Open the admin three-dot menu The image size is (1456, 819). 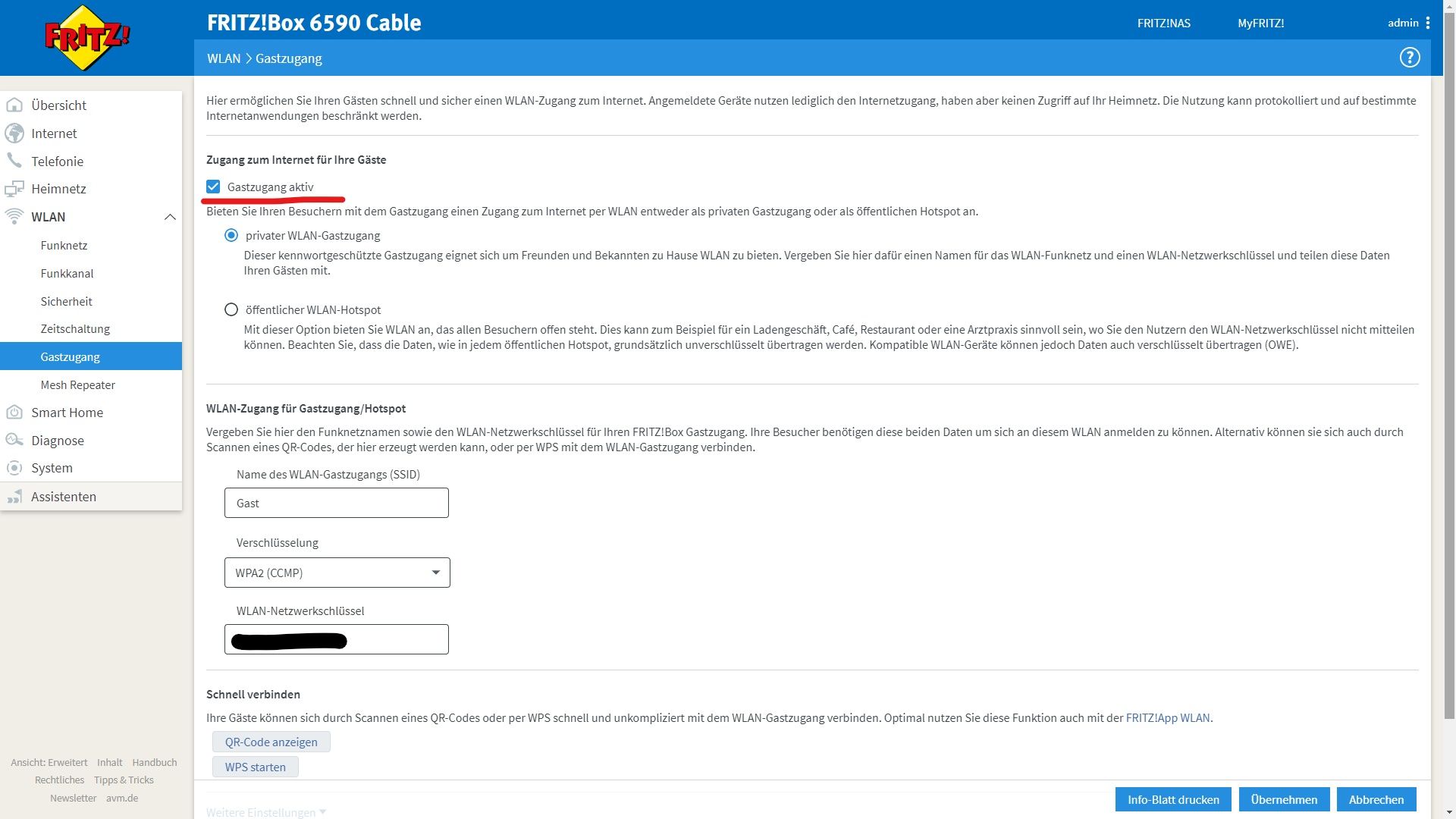coord(1428,23)
